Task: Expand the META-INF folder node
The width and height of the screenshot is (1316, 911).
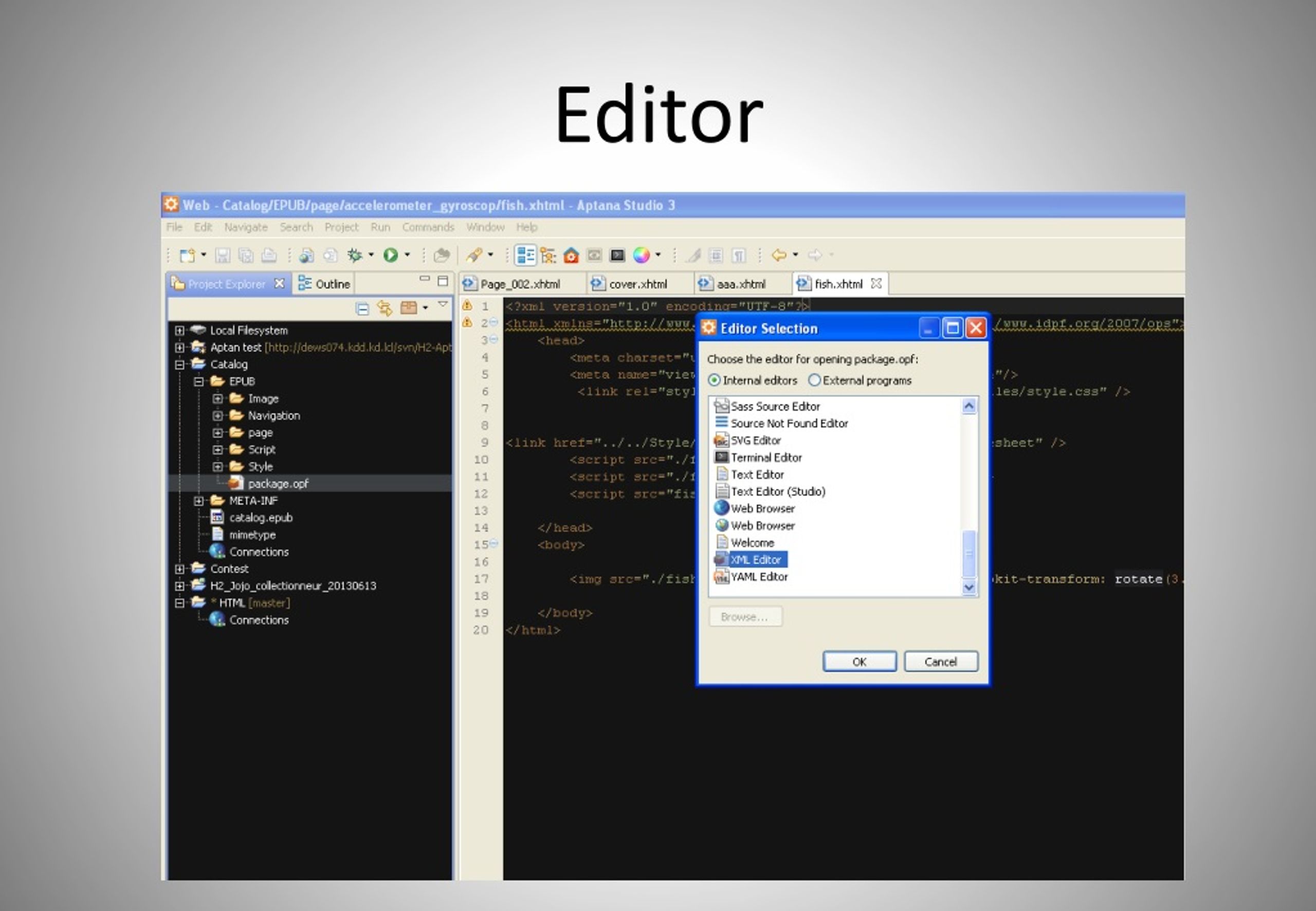Action: 198,501
